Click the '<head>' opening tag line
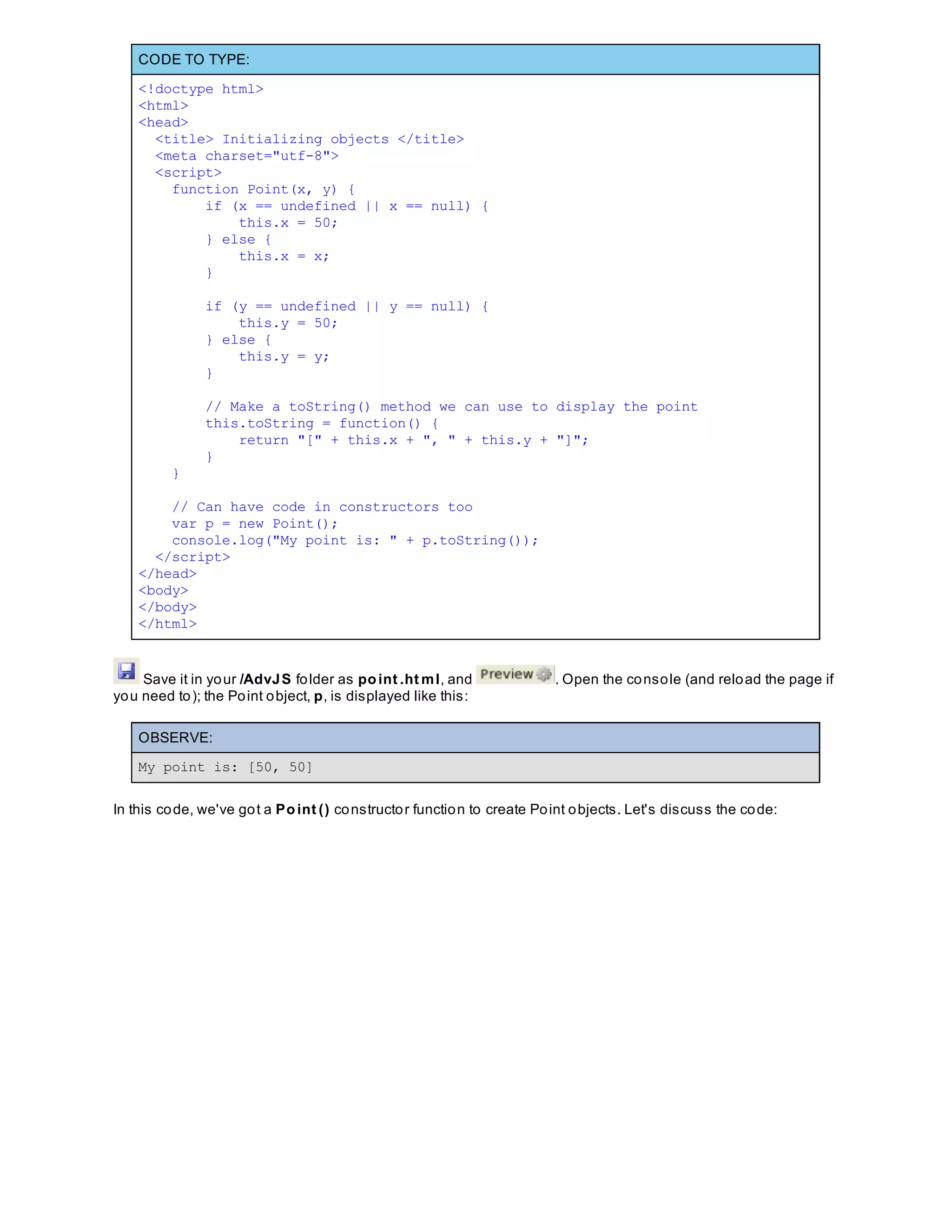Image resolution: width=952 pixels, height=1232 pixels. click(164, 122)
